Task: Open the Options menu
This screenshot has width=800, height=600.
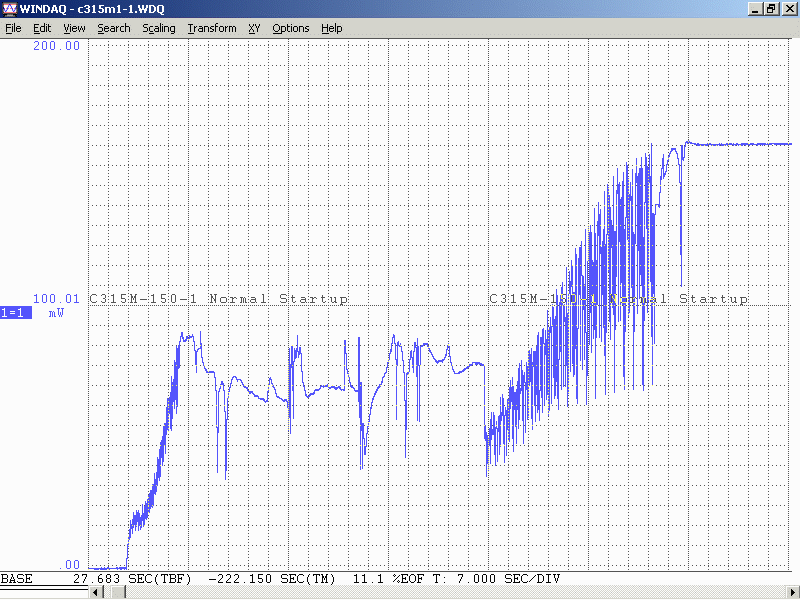Action: point(291,28)
